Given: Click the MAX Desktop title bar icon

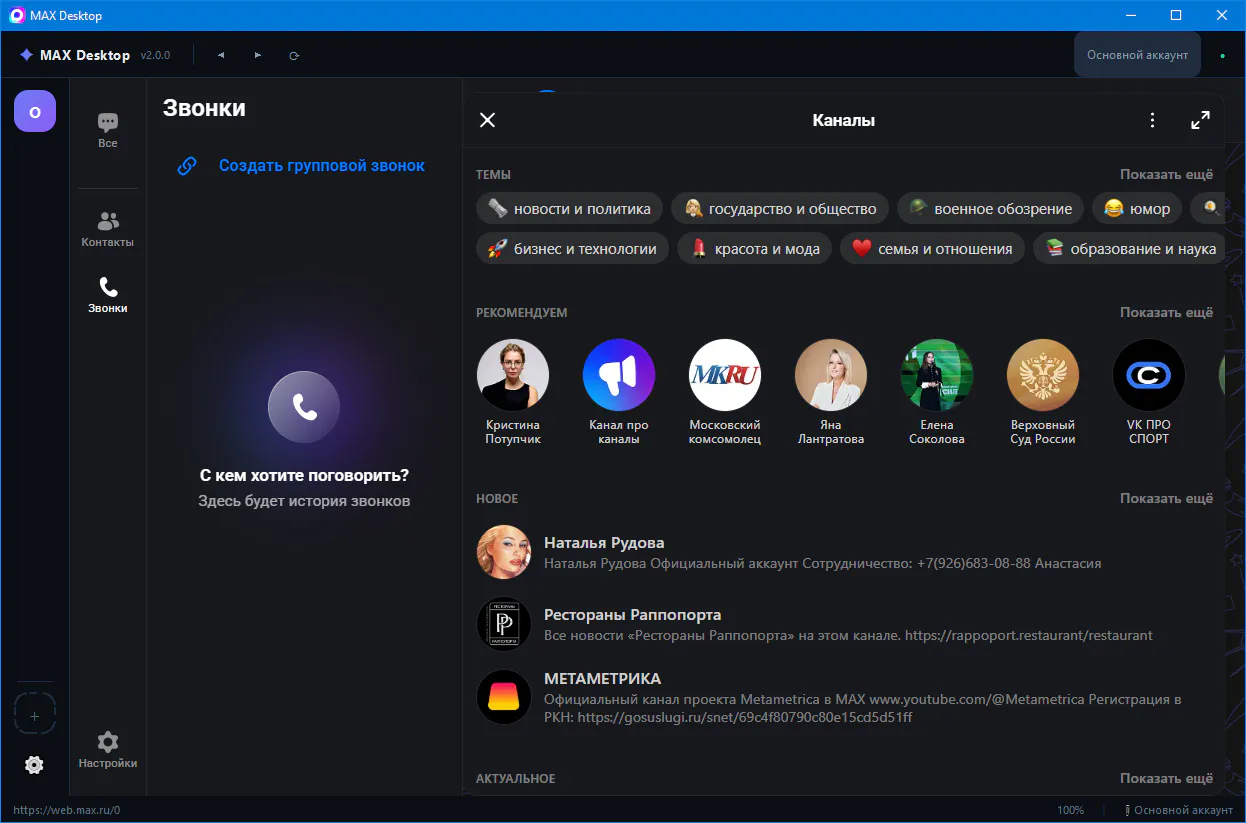Looking at the screenshot, I should (x=16, y=15).
